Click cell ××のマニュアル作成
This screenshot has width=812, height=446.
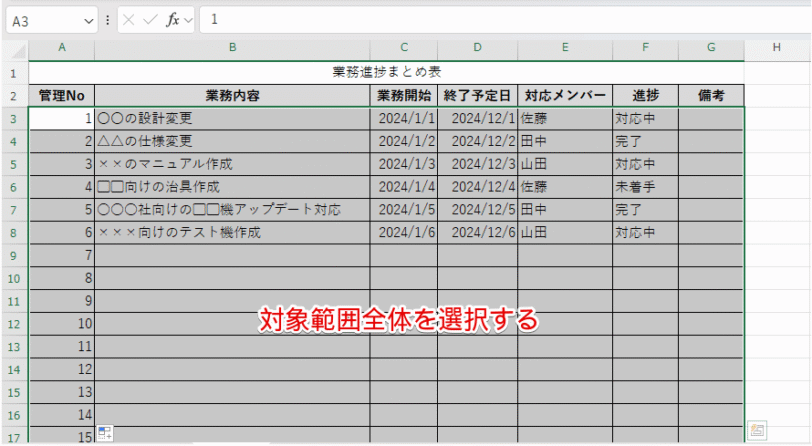pos(233,164)
